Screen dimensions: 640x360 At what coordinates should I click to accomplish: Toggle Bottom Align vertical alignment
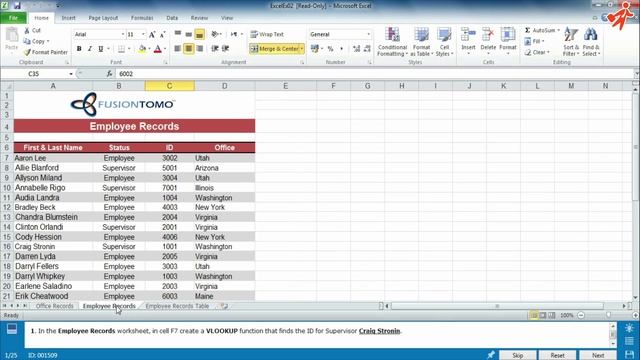pos(199,34)
